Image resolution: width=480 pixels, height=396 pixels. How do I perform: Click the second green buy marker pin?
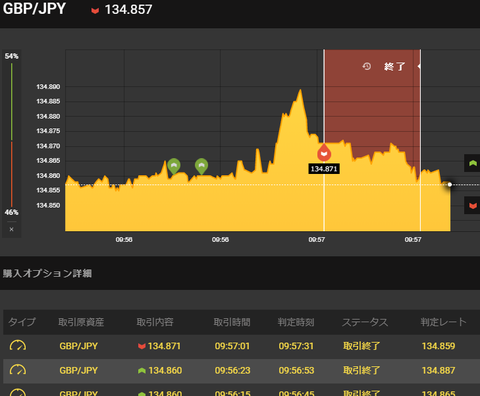point(201,166)
